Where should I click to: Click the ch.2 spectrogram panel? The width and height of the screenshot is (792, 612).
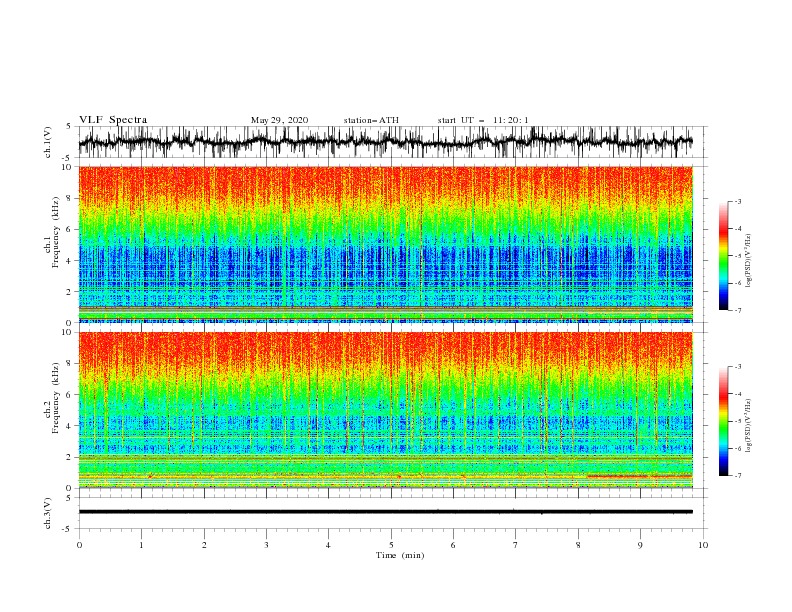click(386, 410)
